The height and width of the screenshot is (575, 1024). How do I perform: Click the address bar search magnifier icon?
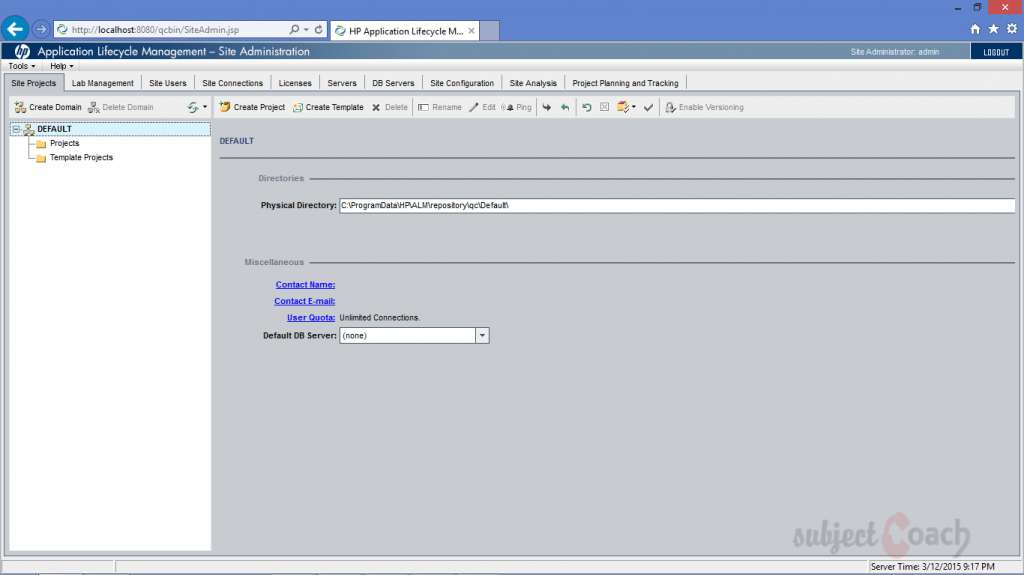pos(295,29)
